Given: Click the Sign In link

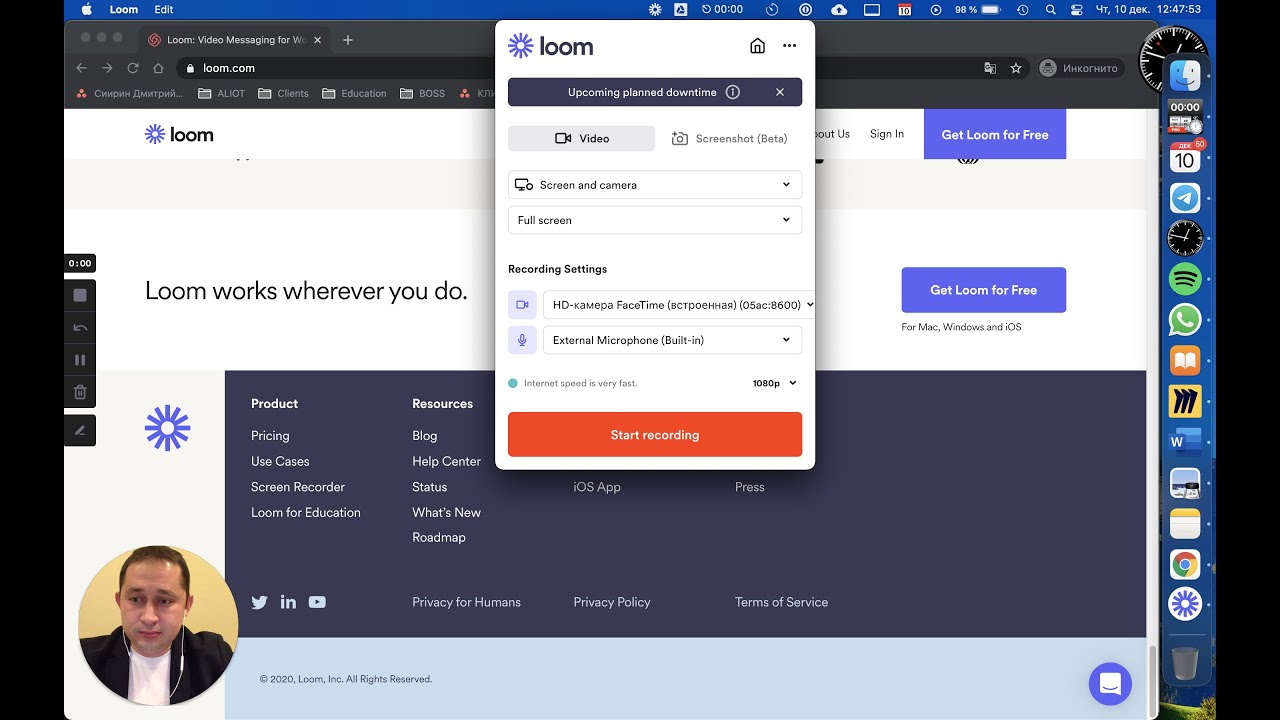Looking at the screenshot, I should click(x=887, y=134).
